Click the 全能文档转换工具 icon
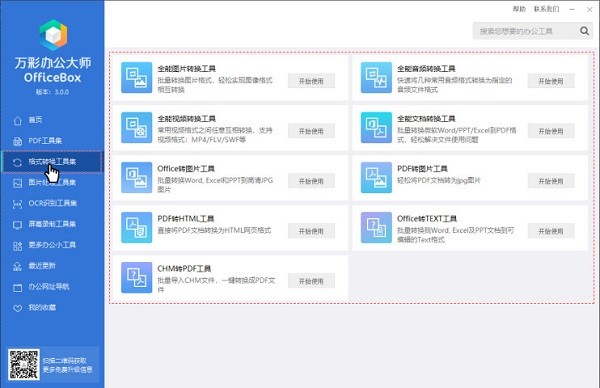Image resolution: width=600 pixels, height=388 pixels. (376, 128)
